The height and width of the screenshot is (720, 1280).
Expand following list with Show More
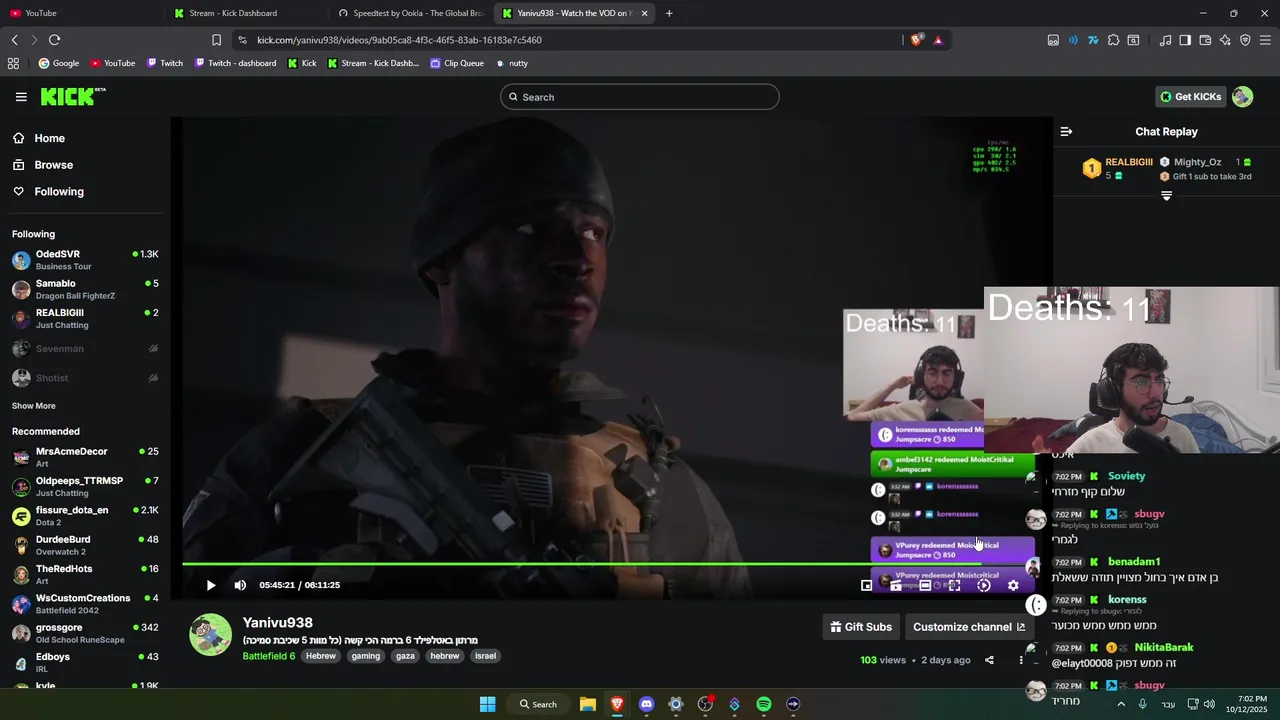[34, 406]
